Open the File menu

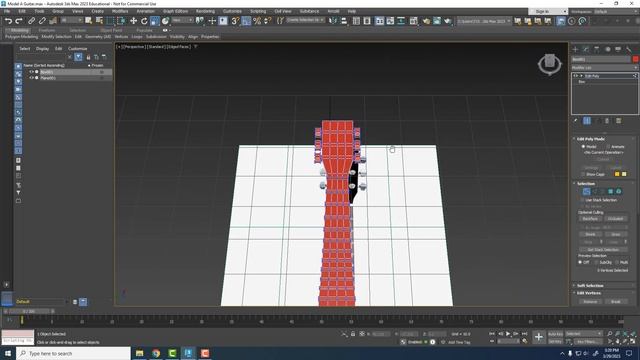coord(7,11)
